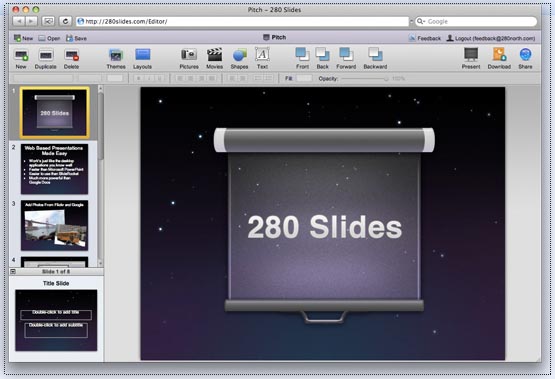Select slide 3 with bridge photos
This screenshot has width=555, height=379.
[x=55, y=225]
